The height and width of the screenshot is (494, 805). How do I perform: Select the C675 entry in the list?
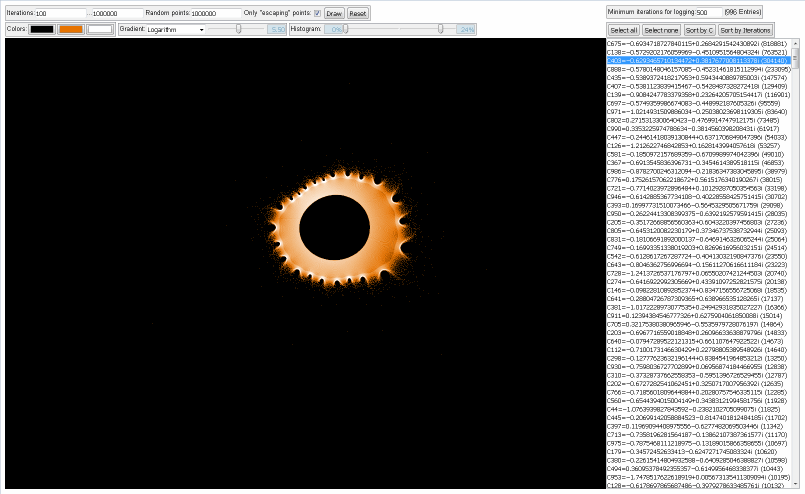(x=697, y=44)
